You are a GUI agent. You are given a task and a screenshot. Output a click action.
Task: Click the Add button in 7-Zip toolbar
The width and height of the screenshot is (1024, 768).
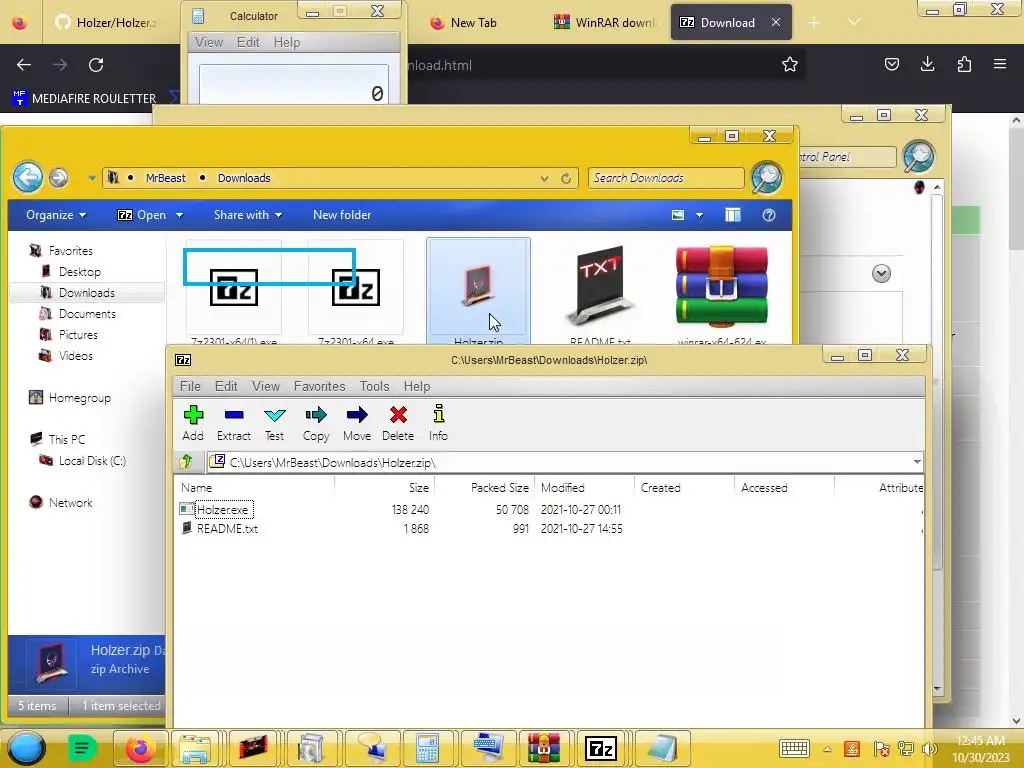tap(193, 423)
